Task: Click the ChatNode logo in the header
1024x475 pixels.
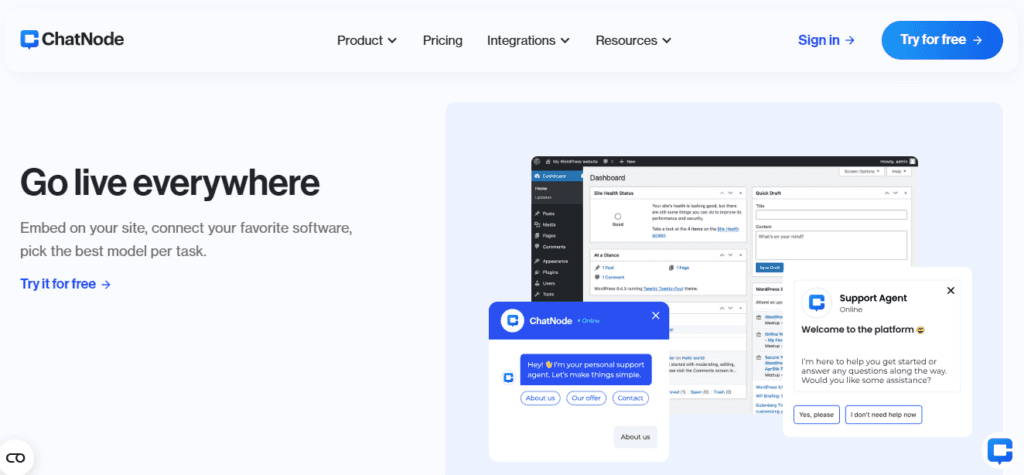Action: [x=72, y=40]
